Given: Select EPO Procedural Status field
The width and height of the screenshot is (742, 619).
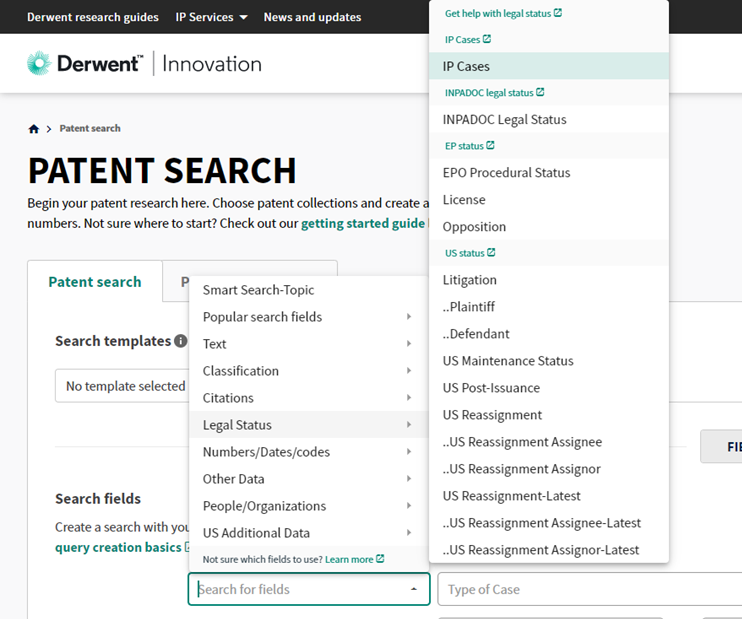Looking at the screenshot, I should [549, 172].
